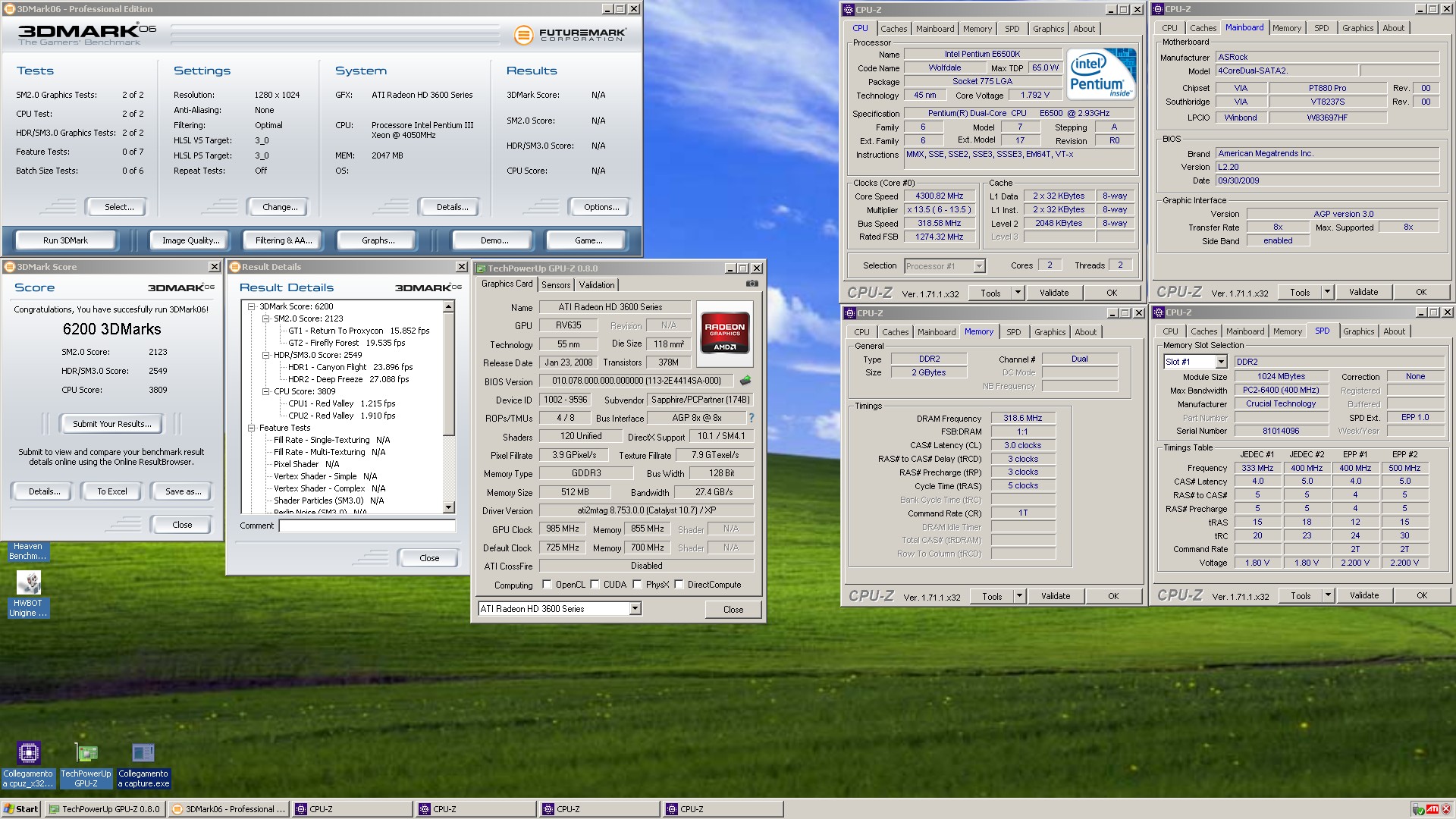Switch to the Validation tab in GPU-Z

coord(597,285)
